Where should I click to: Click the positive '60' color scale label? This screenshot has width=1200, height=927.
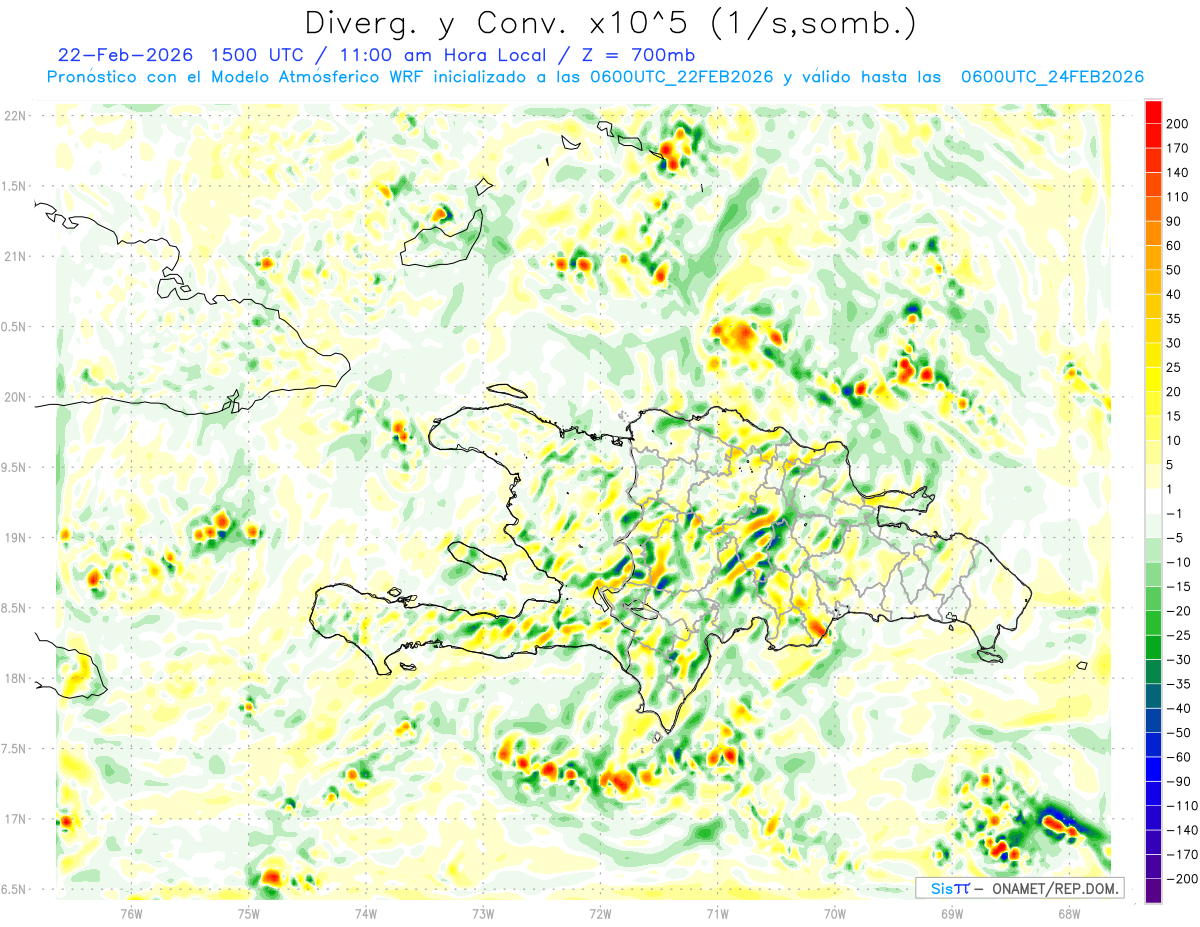pos(1174,246)
